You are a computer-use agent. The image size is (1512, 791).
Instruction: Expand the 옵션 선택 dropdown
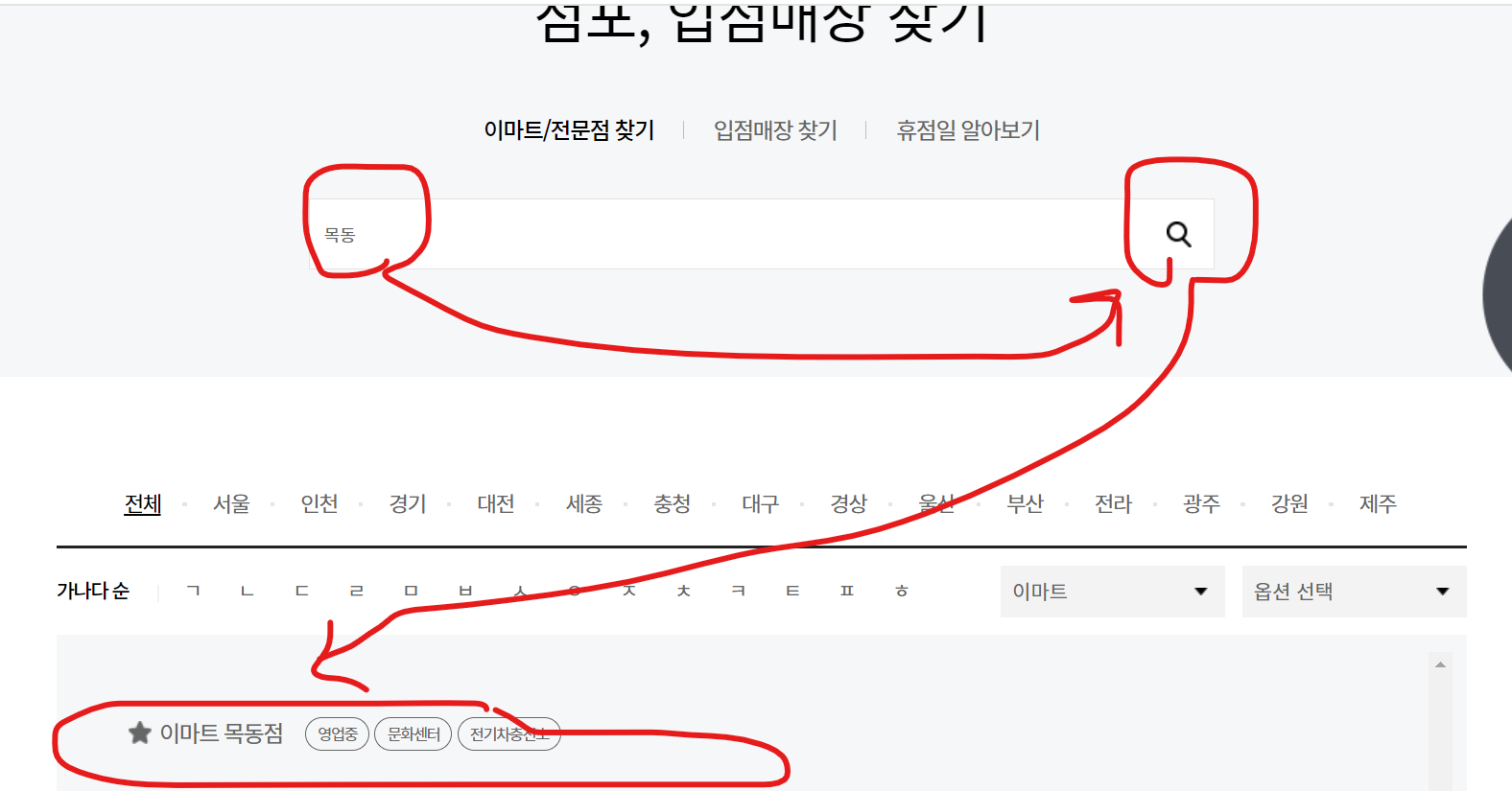point(1354,592)
